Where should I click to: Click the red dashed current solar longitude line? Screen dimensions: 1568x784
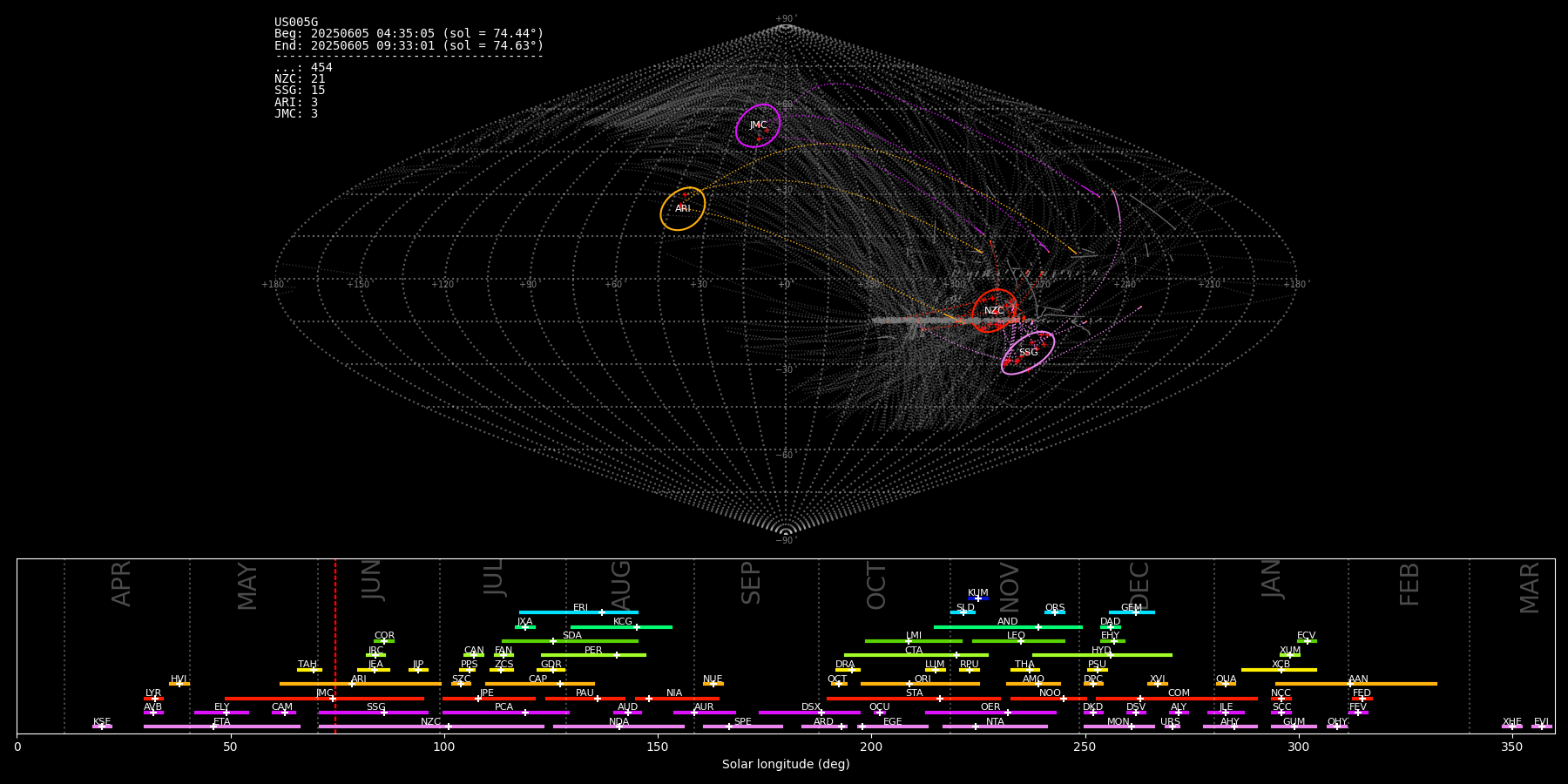(335, 645)
